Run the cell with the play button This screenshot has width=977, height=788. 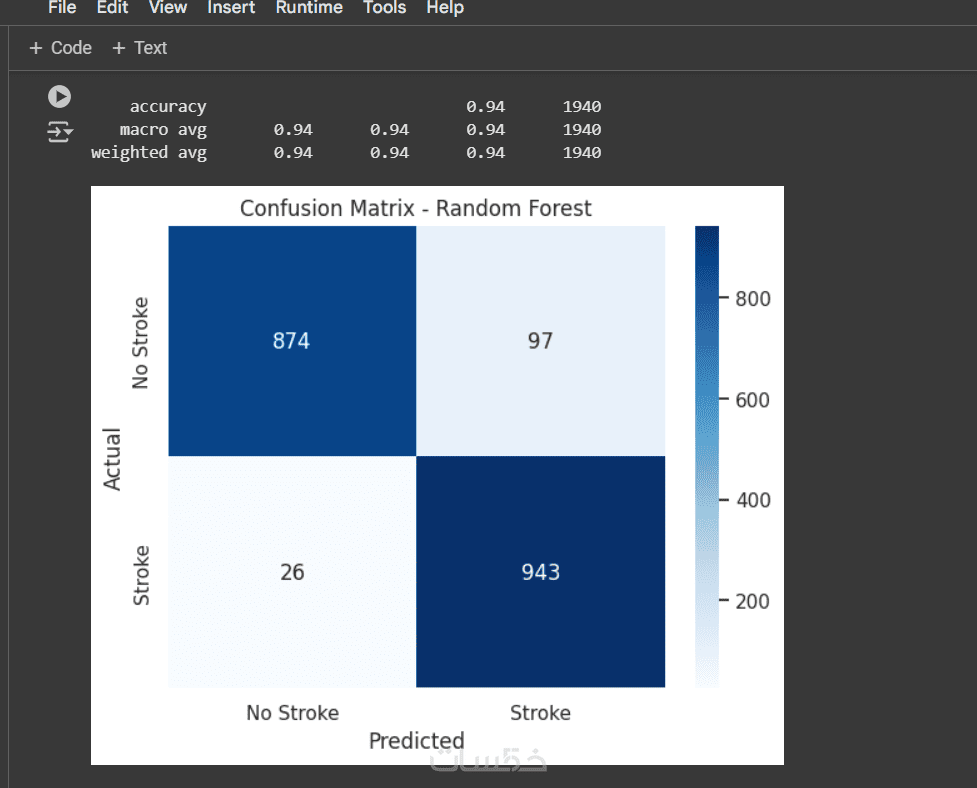(60, 97)
